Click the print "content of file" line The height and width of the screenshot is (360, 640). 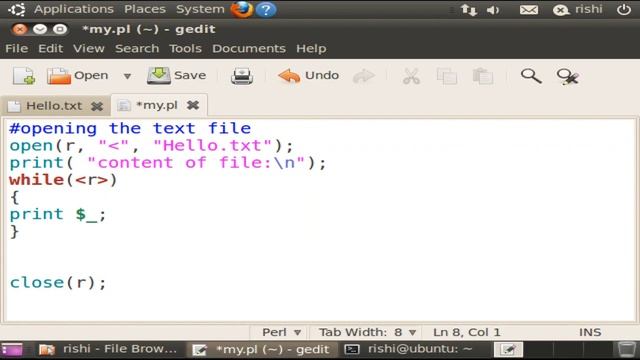pyautogui.click(x=168, y=163)
